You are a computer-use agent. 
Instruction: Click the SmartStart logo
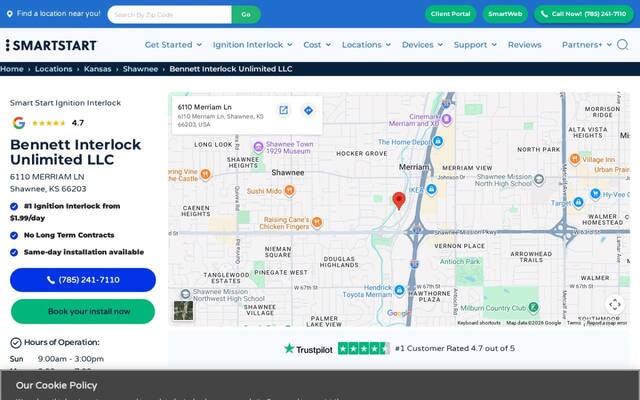[51, 45]
